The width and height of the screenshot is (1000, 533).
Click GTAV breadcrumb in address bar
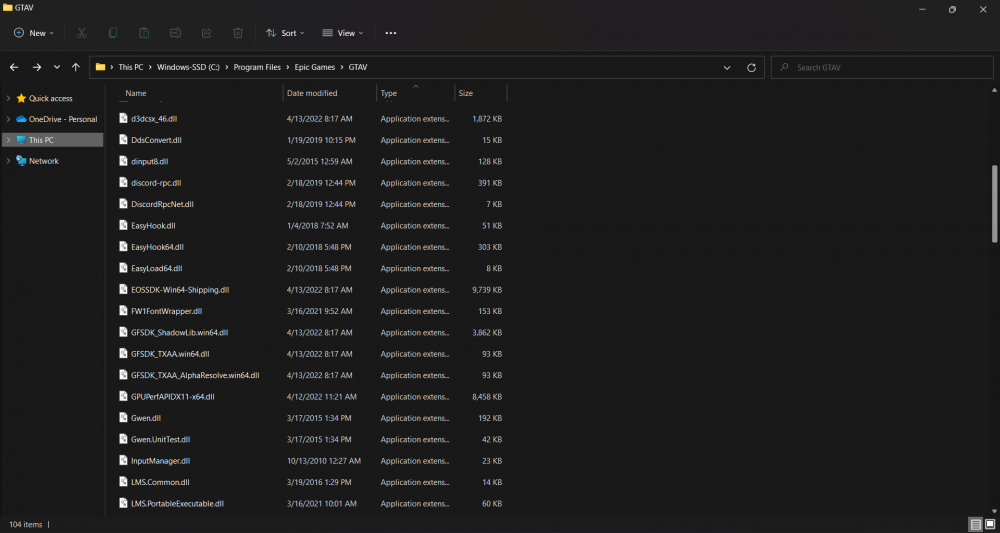tap(358, 67)
